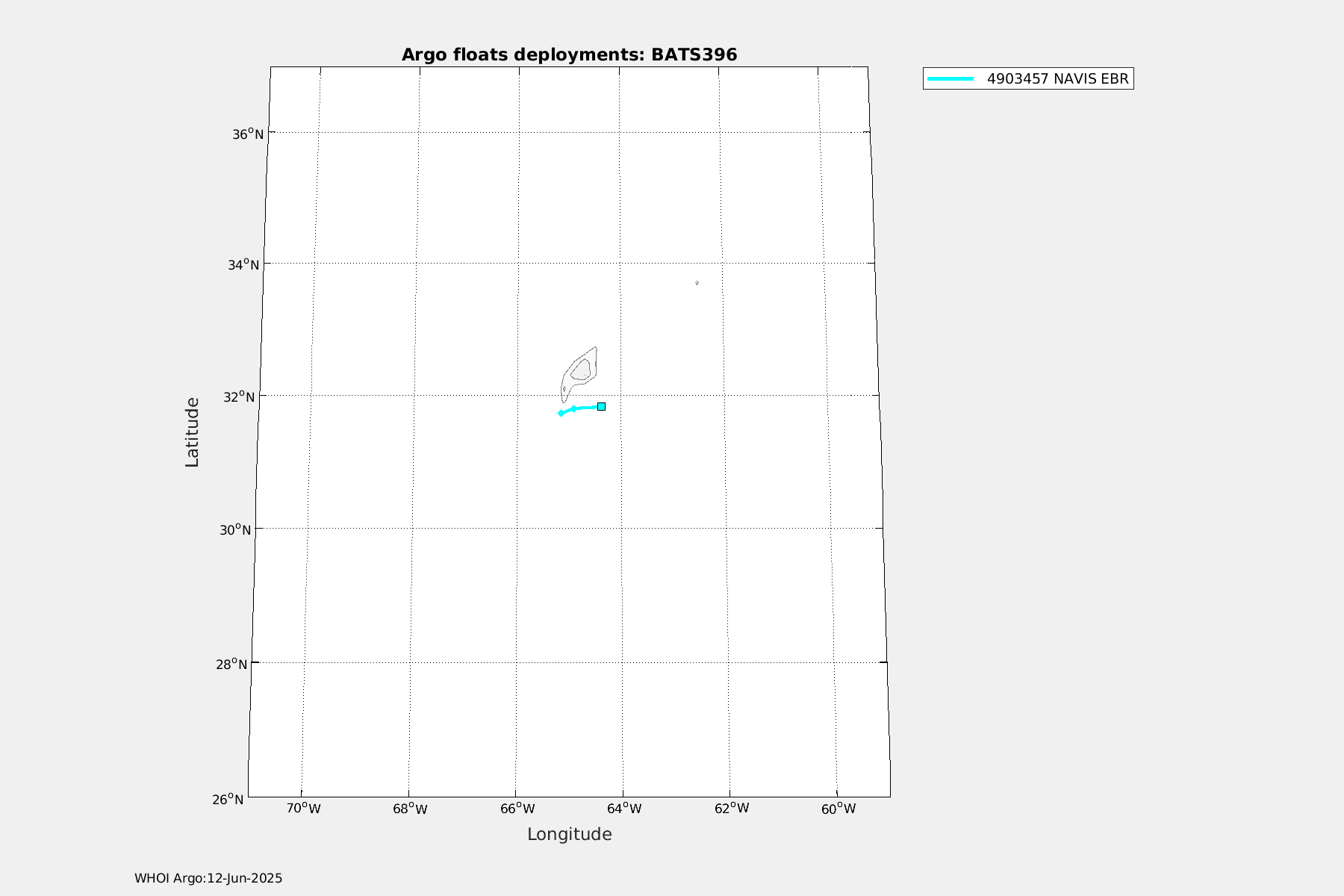
Task: Click the 62°W longitude tick label
Action: 731,809
